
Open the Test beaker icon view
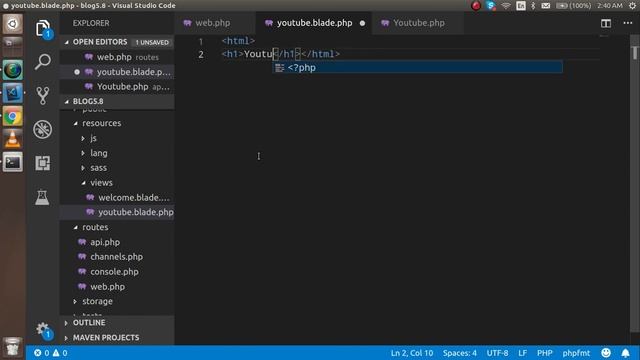42,198
